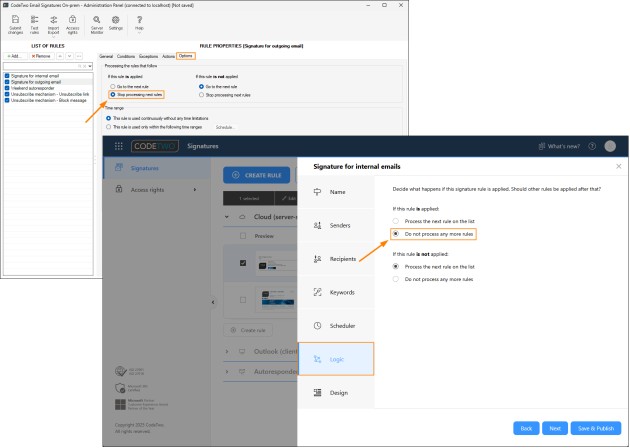Open Settings in the Administration Panel toolbar
630x448 pixels.
(x=116, y=23)
